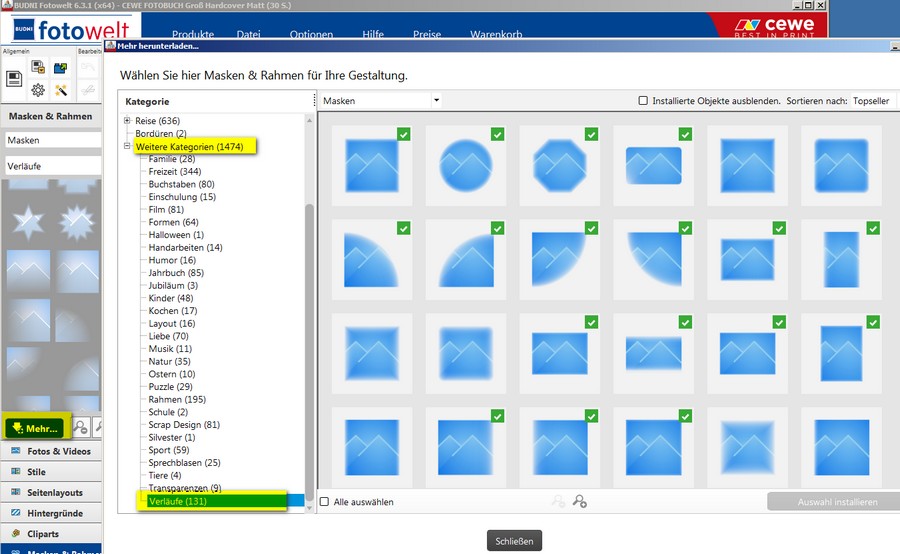Toggle checkmark on the circle mask thumbnail

(x=497, y=134)
